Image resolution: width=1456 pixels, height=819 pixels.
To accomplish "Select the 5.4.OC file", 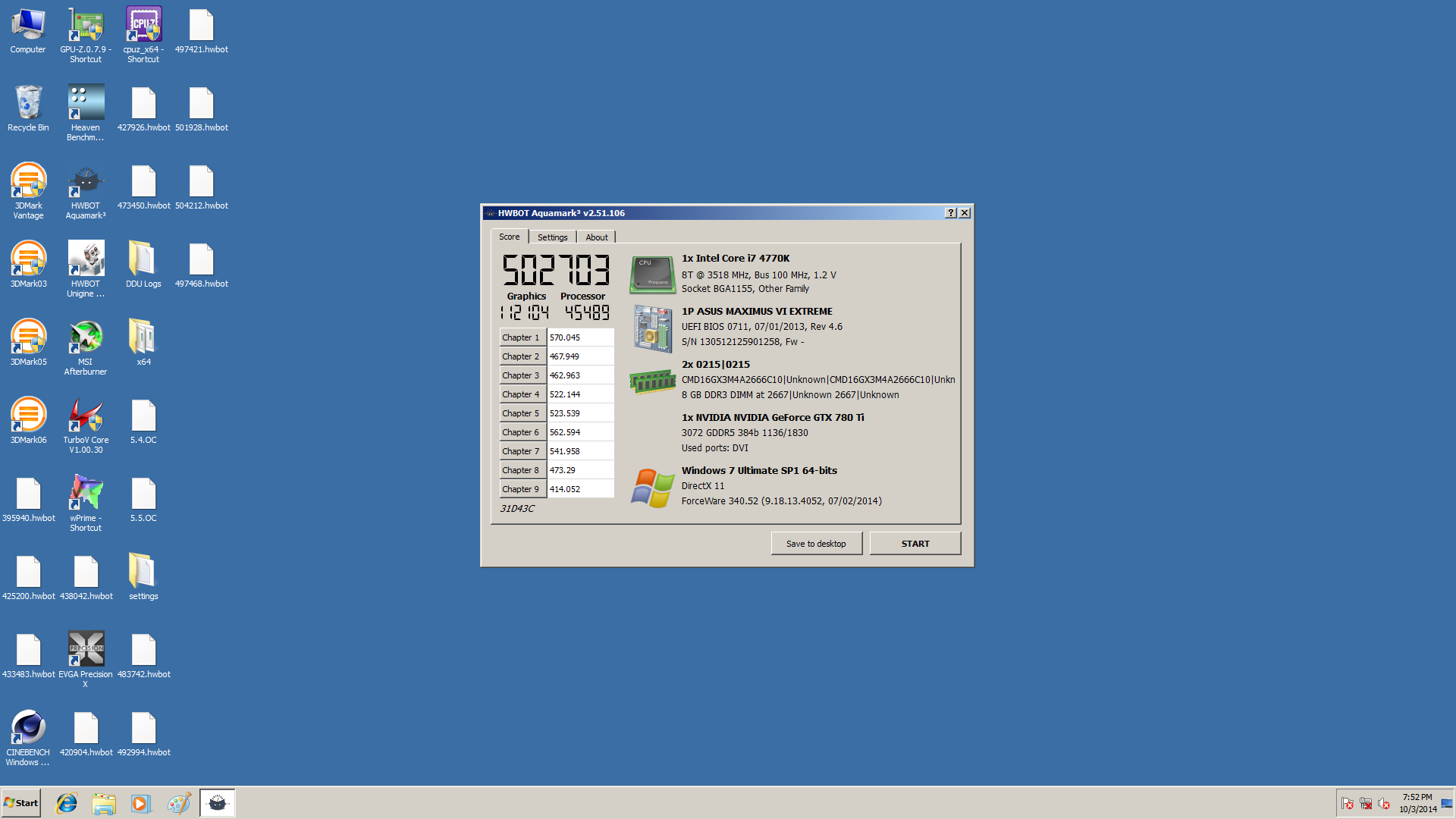I will [x=143, y=422].
